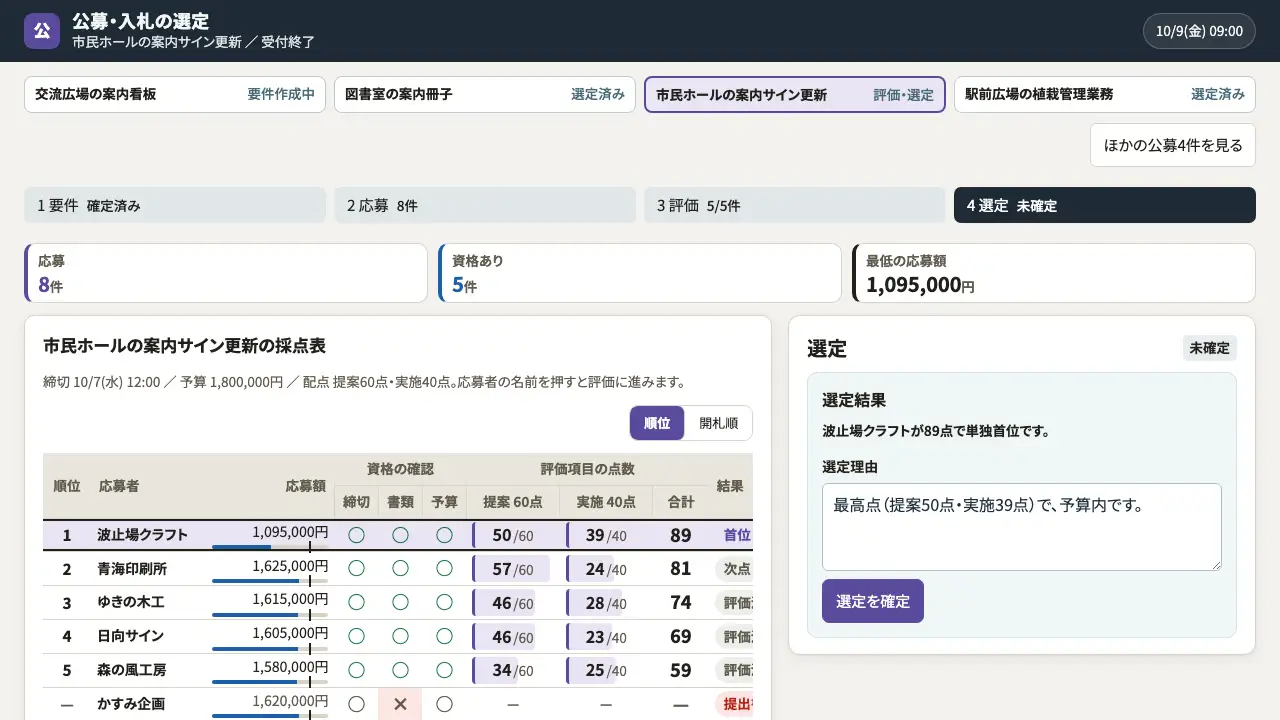Click the 最低の応募額 summary card
Image resolution: width=1280 pixels, height=720 pixels.
click(x=1054, y=273)
